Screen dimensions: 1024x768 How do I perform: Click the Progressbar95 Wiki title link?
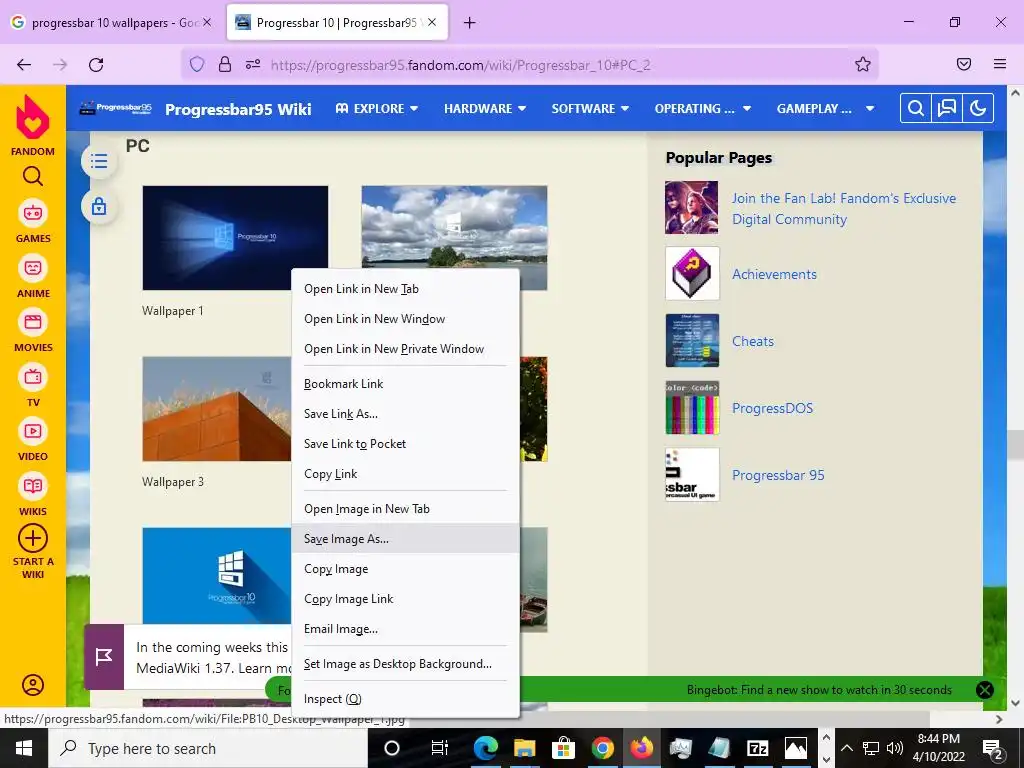238,109
